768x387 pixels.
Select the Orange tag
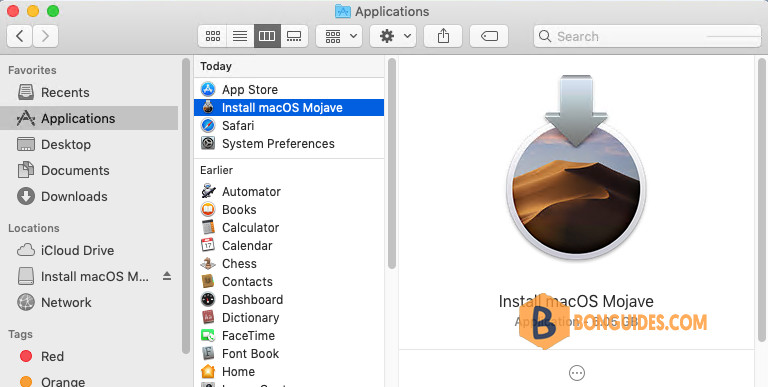pos(89,381)
